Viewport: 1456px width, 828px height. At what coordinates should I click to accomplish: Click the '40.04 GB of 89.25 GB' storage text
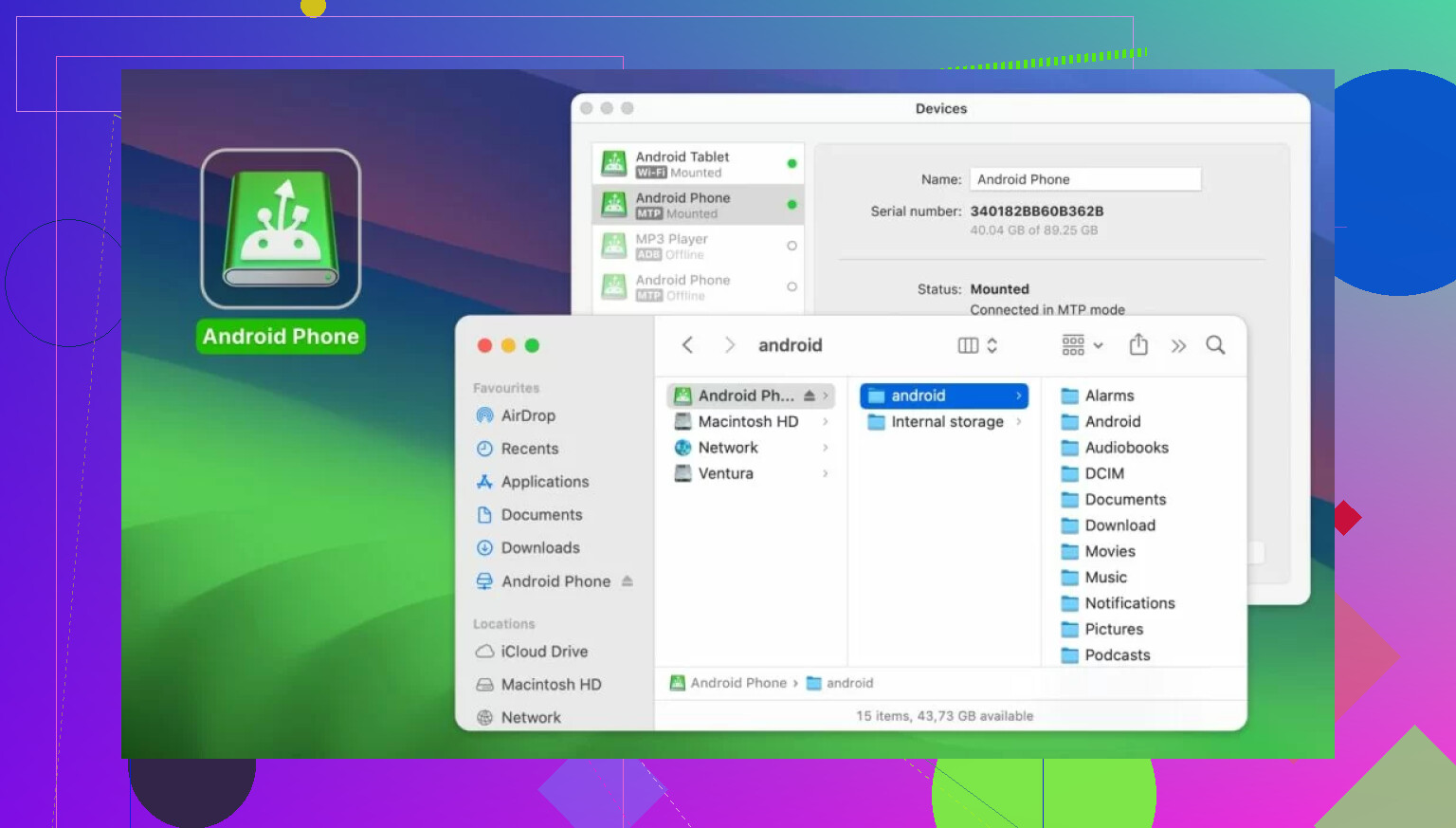pos(1034,230)
